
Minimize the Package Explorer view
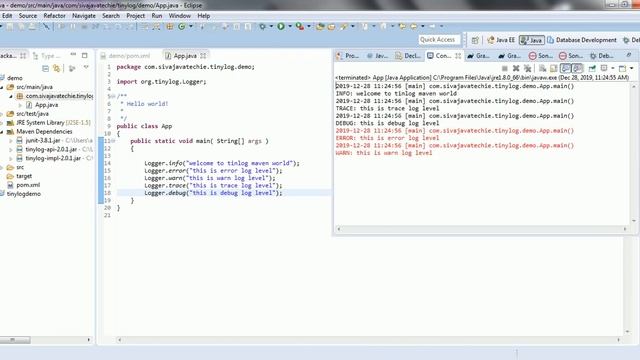73,55
